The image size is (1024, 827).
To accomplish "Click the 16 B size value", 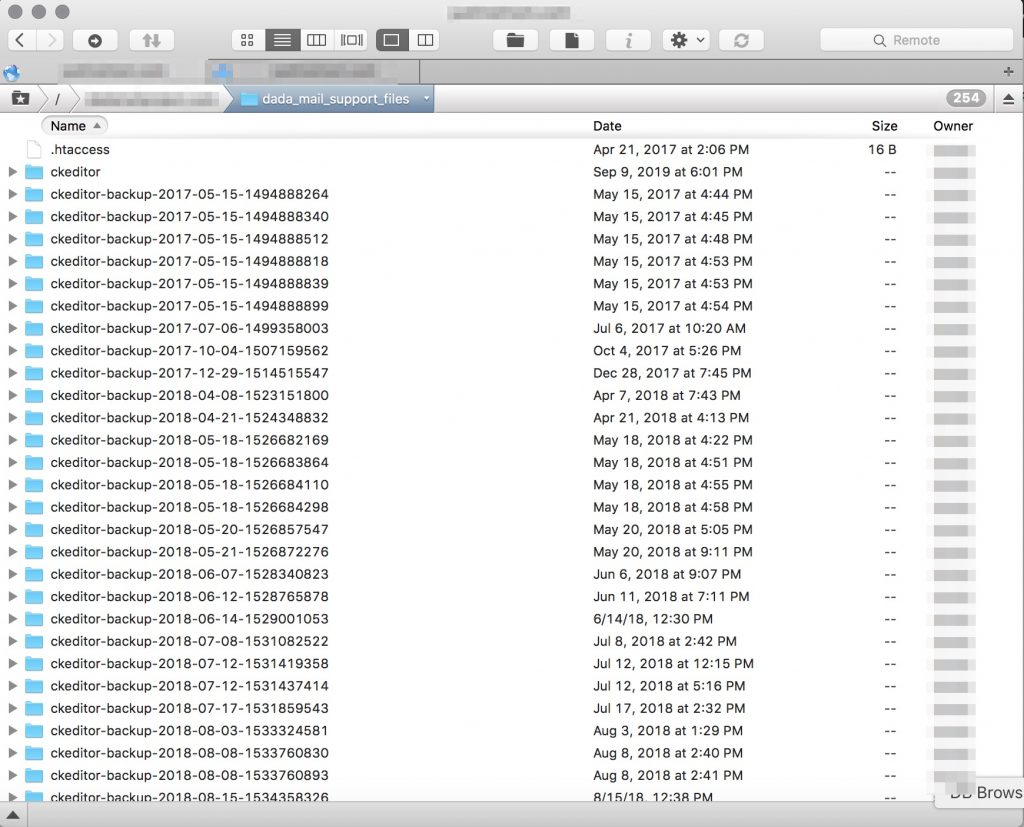I will (x=882, y=150).
